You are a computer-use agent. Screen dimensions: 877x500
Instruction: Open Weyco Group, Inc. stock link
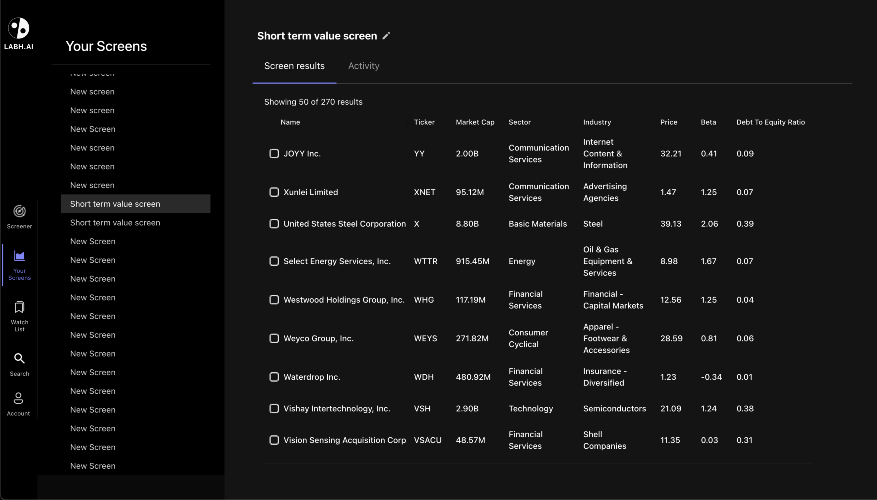point(318,339)
